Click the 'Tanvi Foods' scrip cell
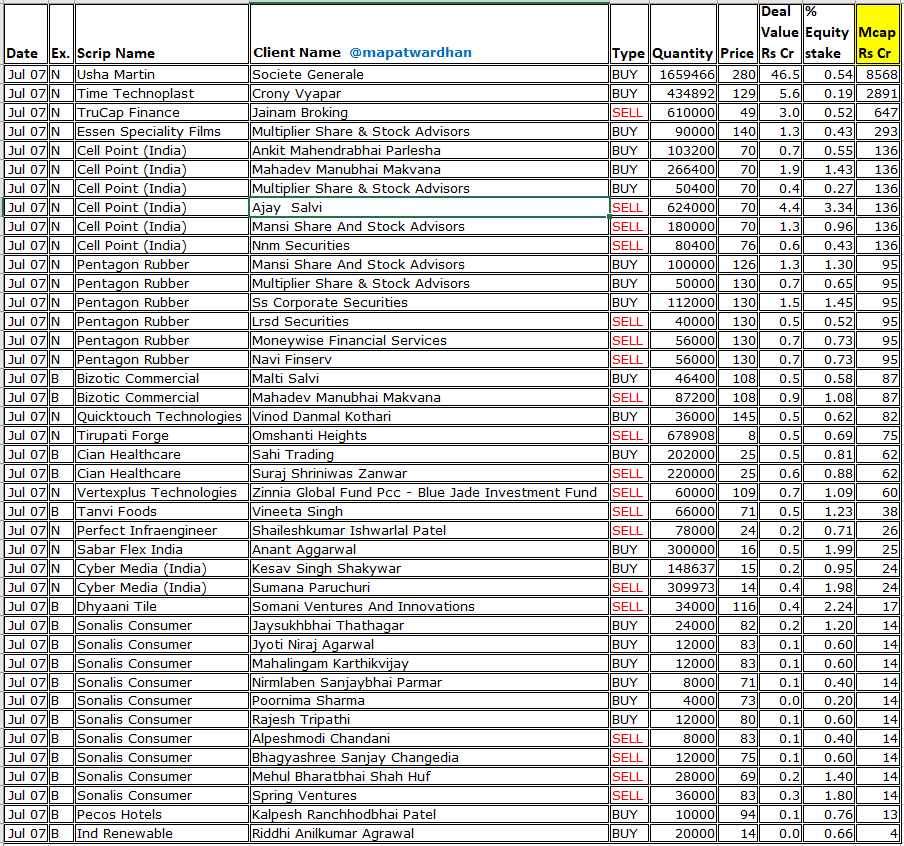The width and height of the screenshot is (904, 846). pyautogui.click(x=161, y=512)
